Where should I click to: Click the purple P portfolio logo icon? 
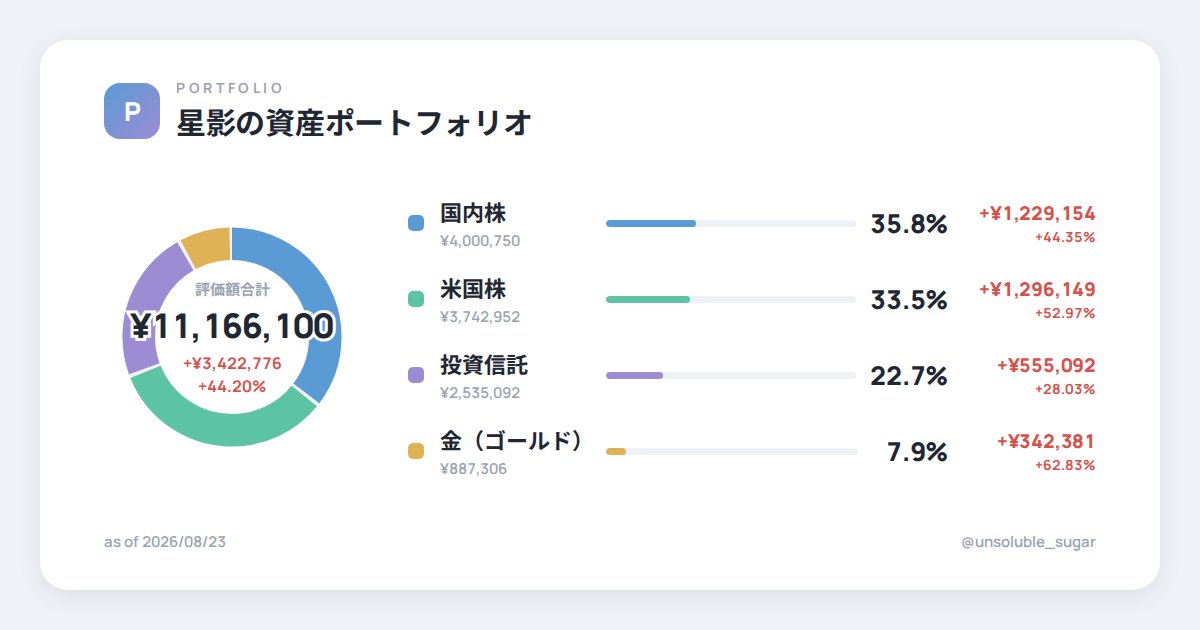pos(132,111)
